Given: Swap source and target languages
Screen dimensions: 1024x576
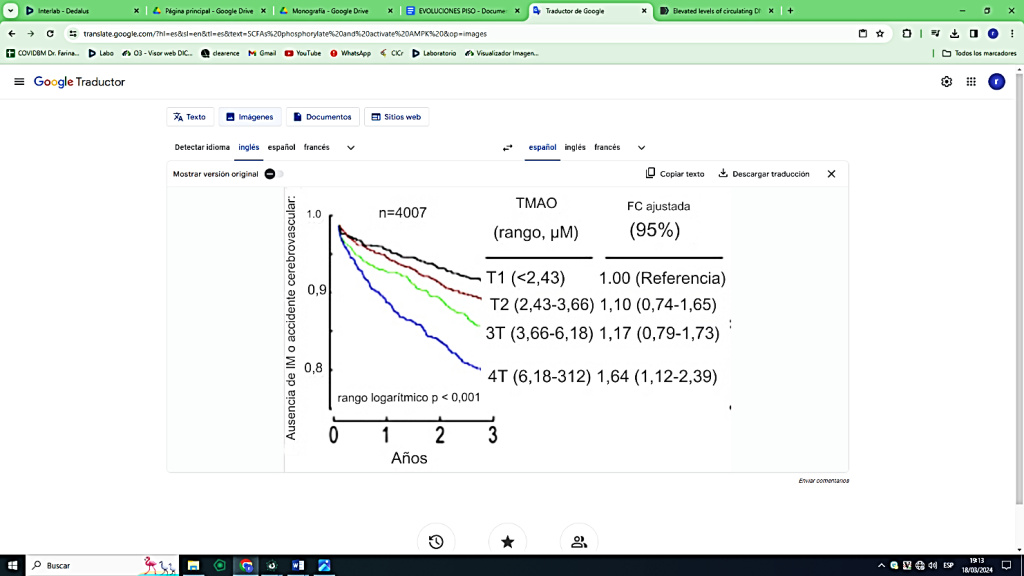Looking at the screenshot, I should (507, 148).
